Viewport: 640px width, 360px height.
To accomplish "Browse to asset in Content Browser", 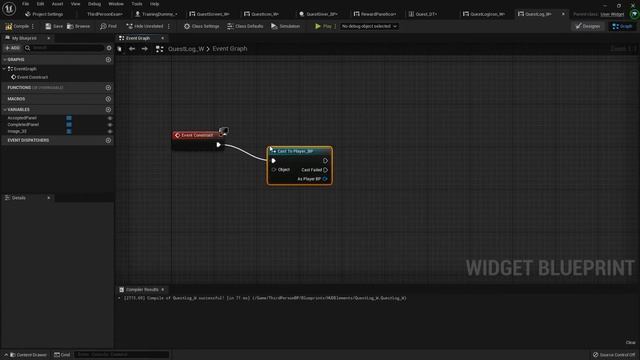I will pyautogui.click(x=78, y=26).
